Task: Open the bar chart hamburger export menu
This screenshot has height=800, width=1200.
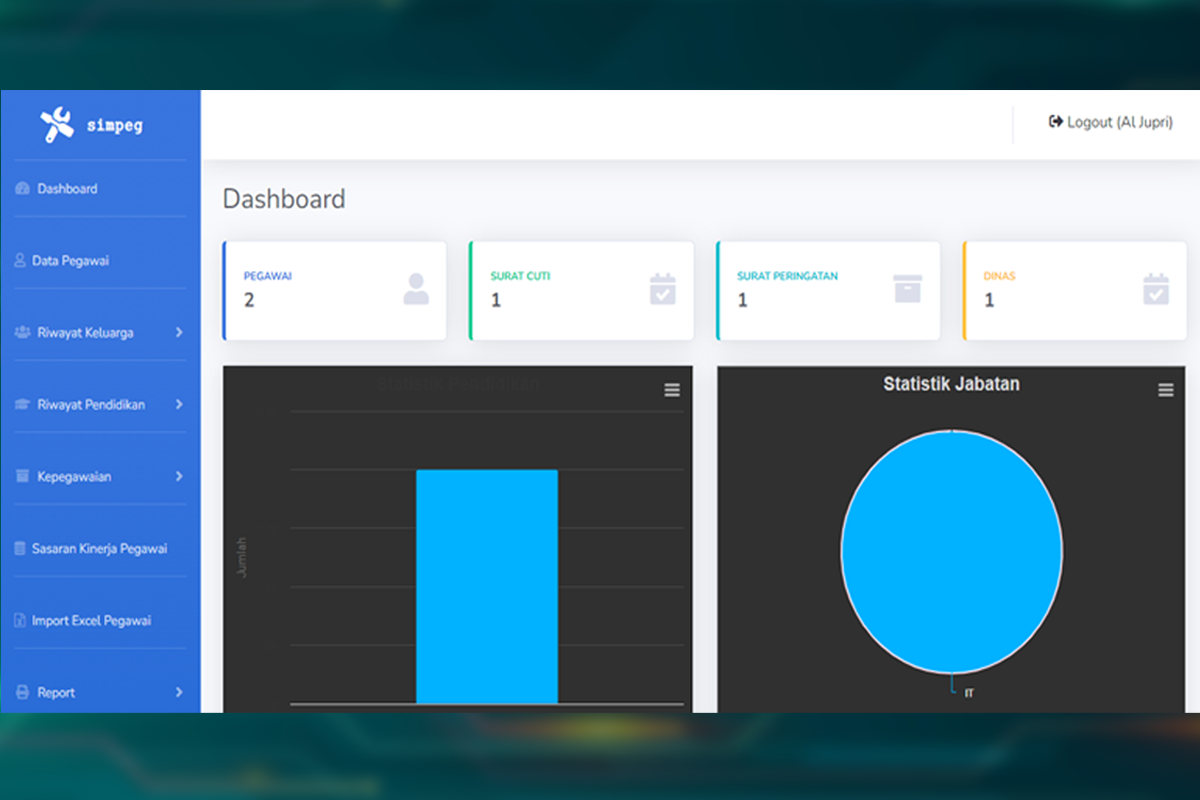Action: (672, 390)
